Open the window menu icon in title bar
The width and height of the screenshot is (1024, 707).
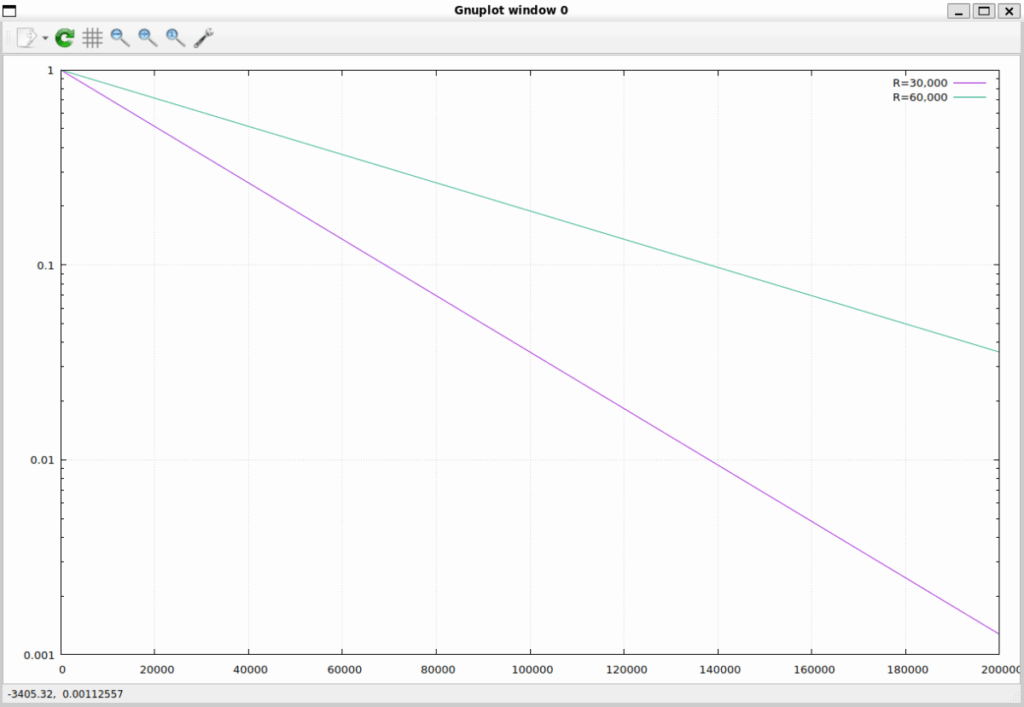click(9, 10)
